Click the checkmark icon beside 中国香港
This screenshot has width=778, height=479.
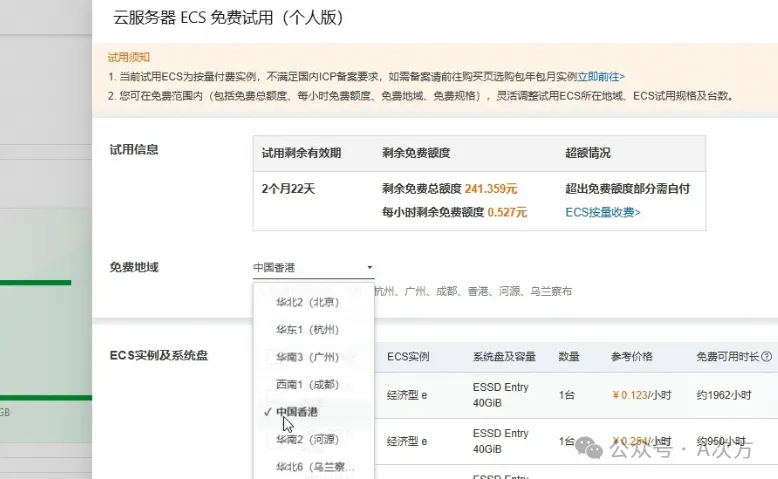(x=267, y=412)
